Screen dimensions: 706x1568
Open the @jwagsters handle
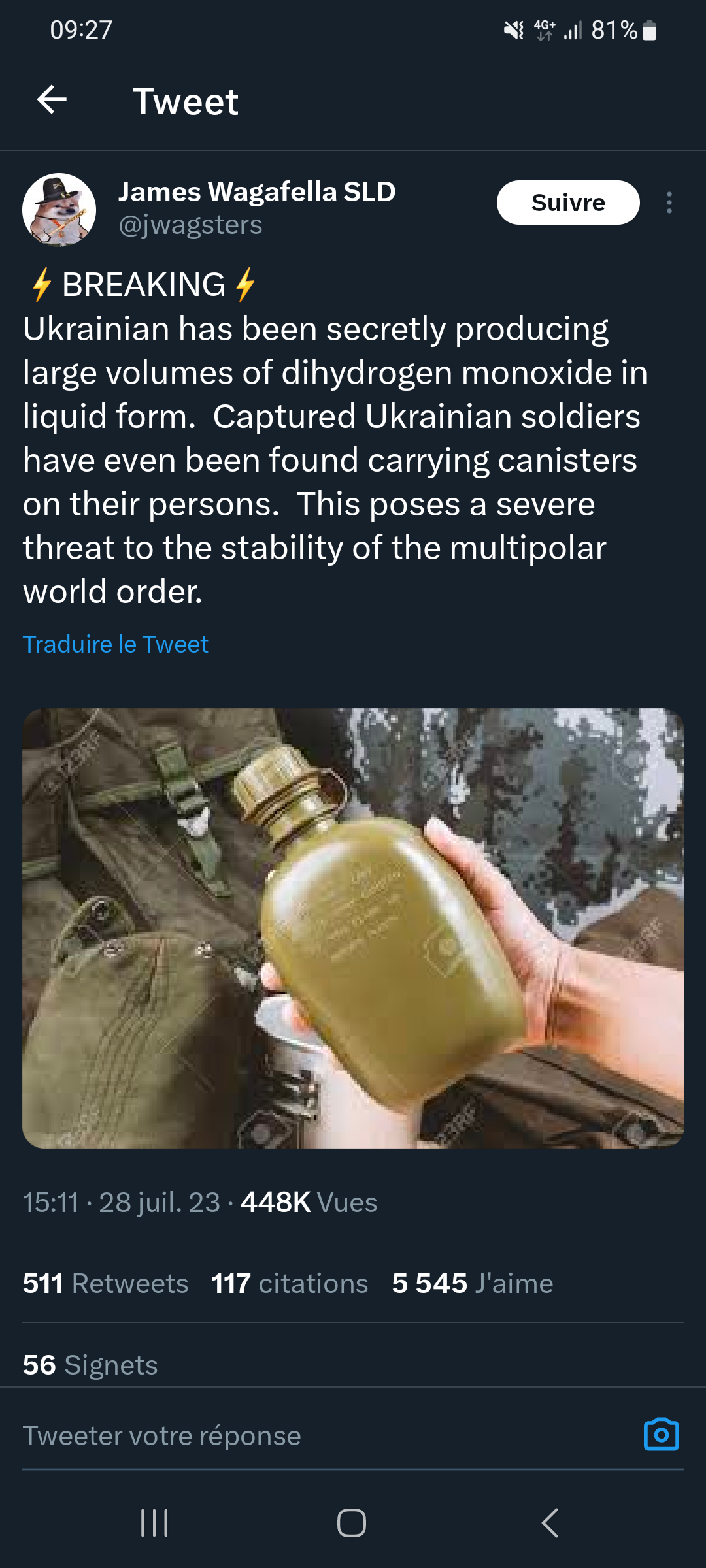pos(190,225)
